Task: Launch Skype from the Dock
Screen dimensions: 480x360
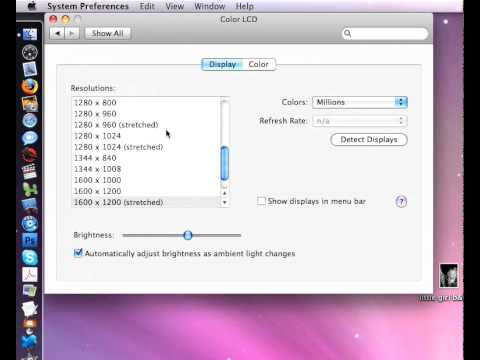Action: click(30, 258)
